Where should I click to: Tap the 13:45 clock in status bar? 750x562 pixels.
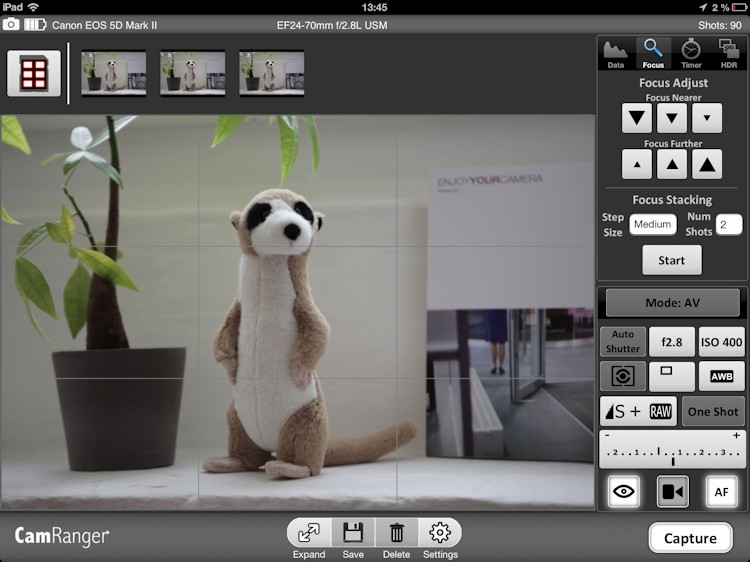point(375,7)
